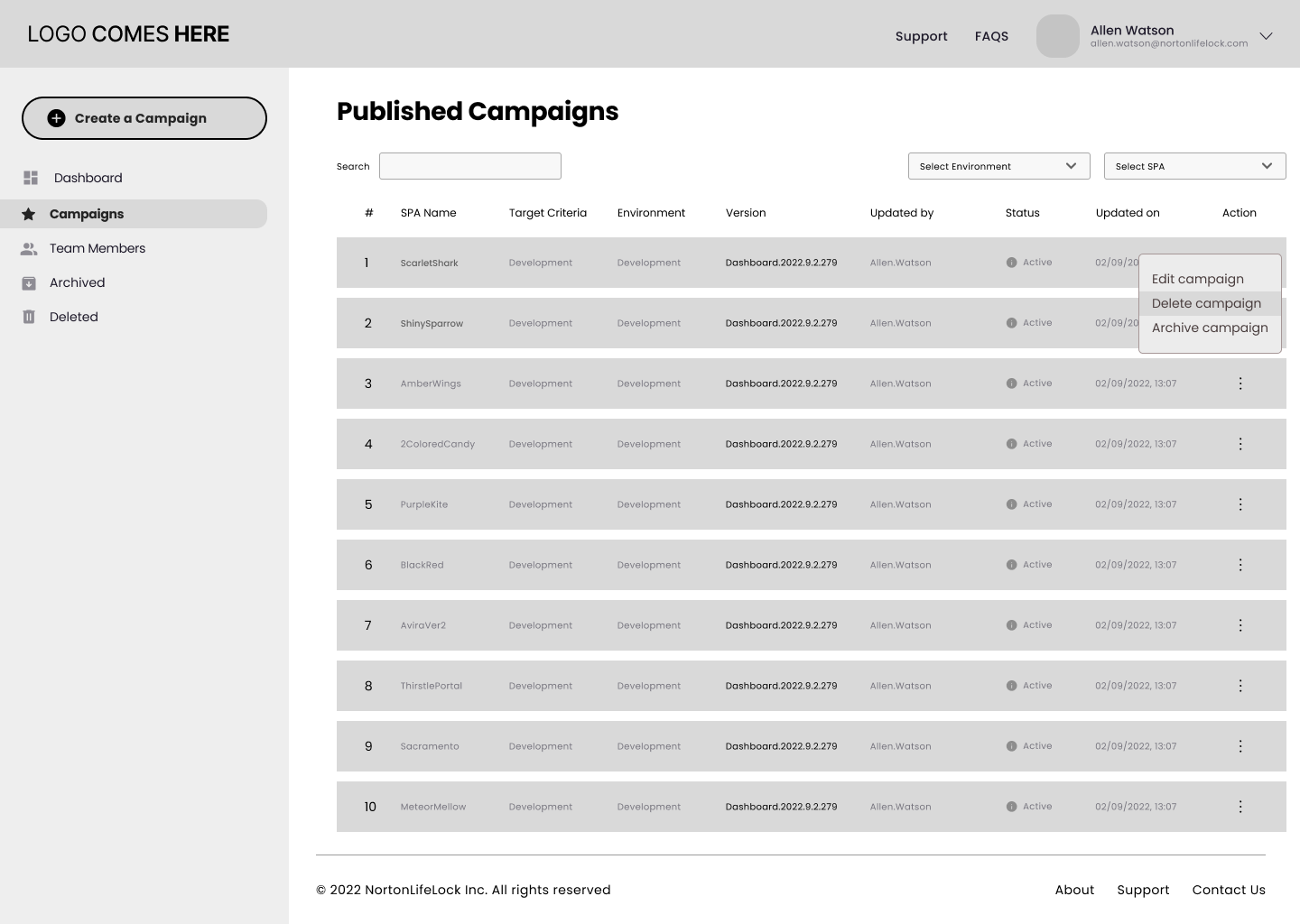
Task: Click the plus icon in Create a Campaign
Action: [56, 118]
